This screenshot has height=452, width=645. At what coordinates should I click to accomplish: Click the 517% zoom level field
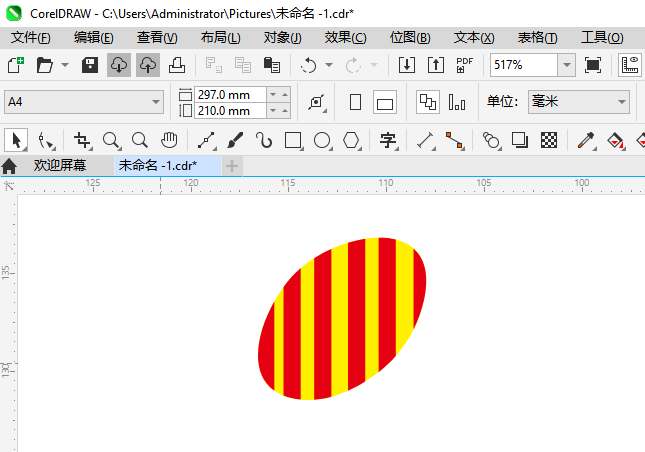[524, 65]
